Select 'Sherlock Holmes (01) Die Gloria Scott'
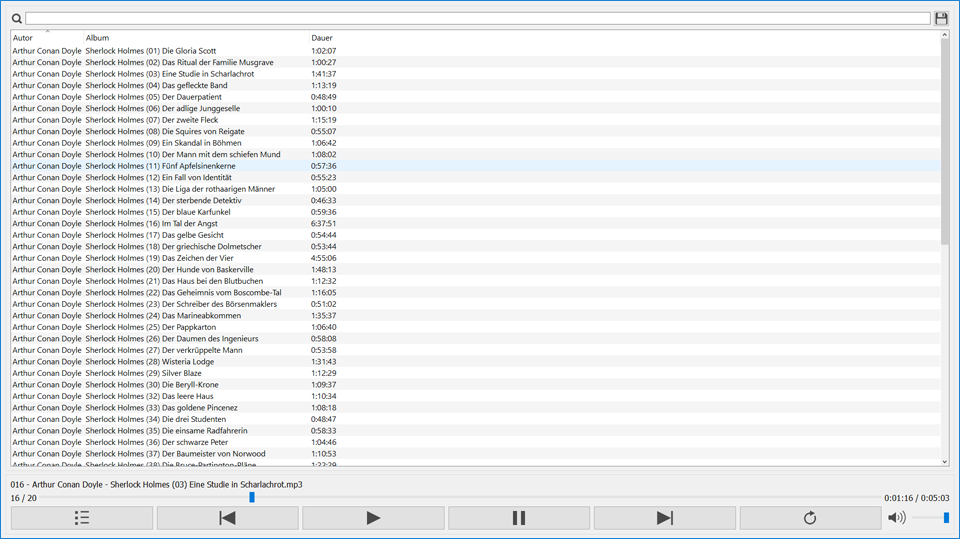 point(476,51)
